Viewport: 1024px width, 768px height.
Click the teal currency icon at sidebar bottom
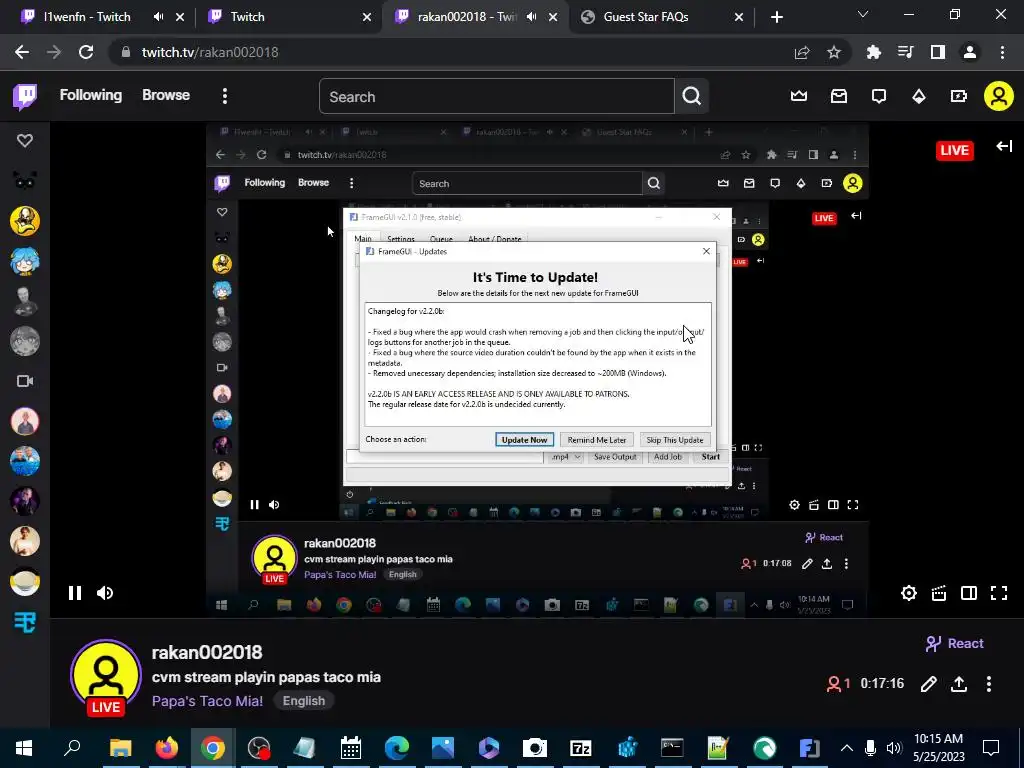[x=25, y=622]
